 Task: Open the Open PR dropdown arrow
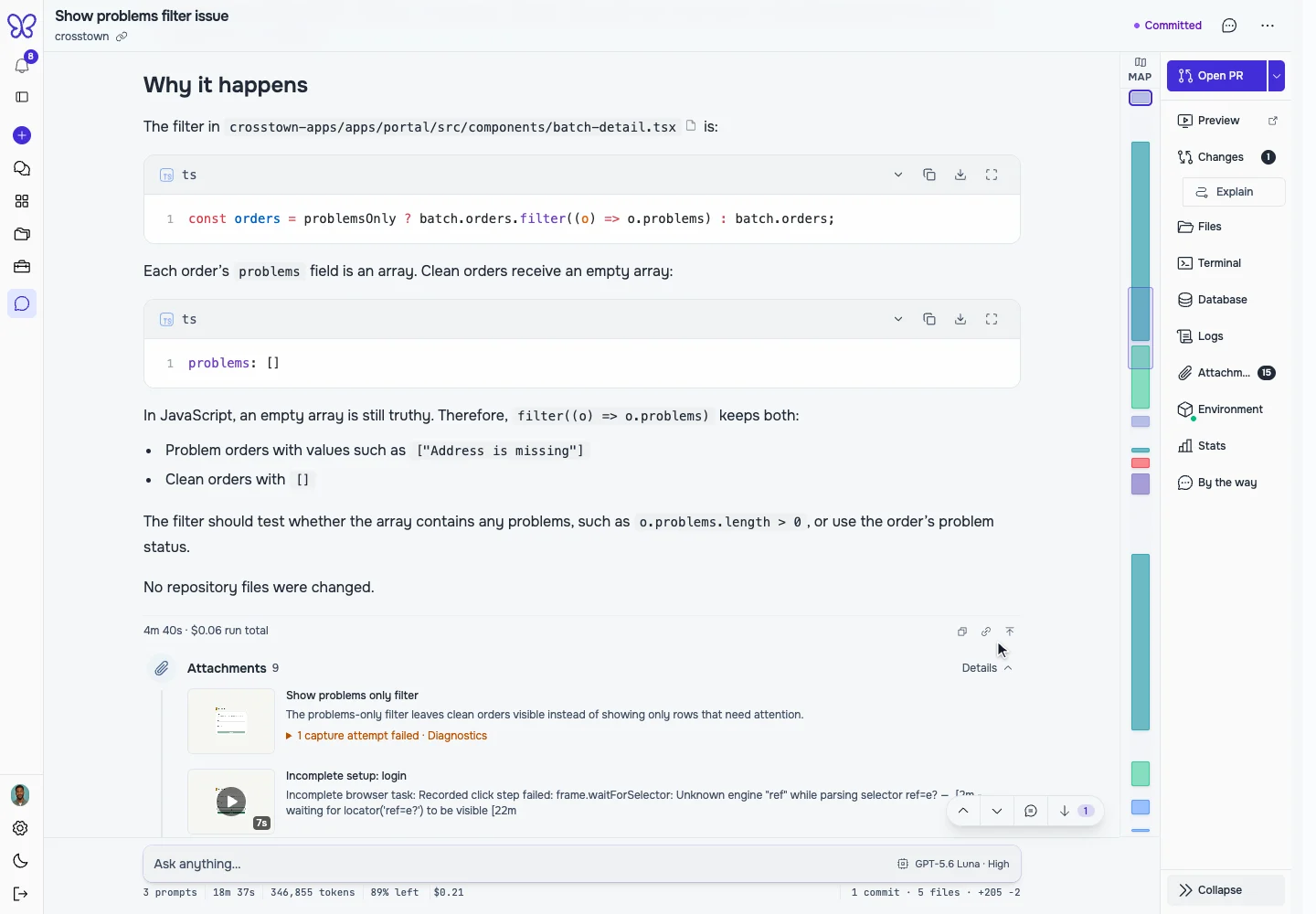click(1277, 76)
